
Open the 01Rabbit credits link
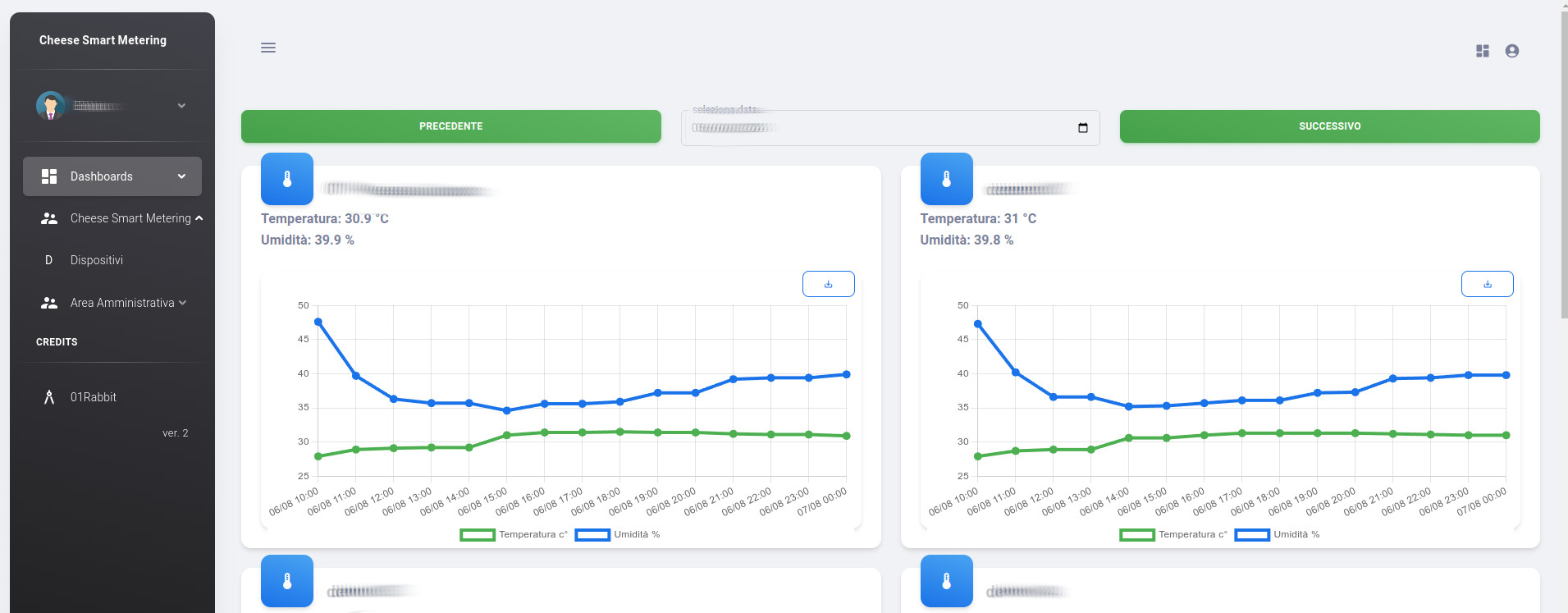point(94,397)
